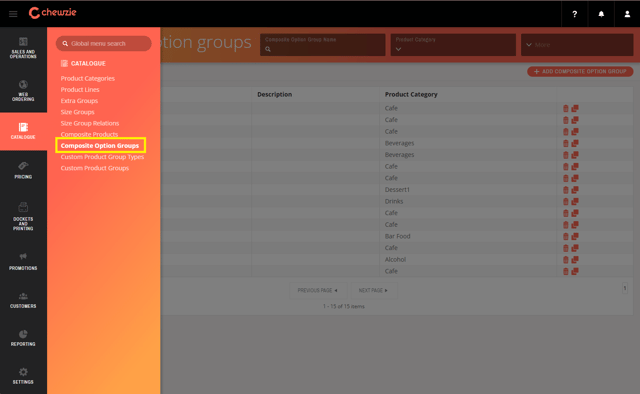Image resolution: width=640 pixels, height=394 pixels.
Task: Duplicate the Dessert1 row via copy icon
Action: [x=575, y=190]
